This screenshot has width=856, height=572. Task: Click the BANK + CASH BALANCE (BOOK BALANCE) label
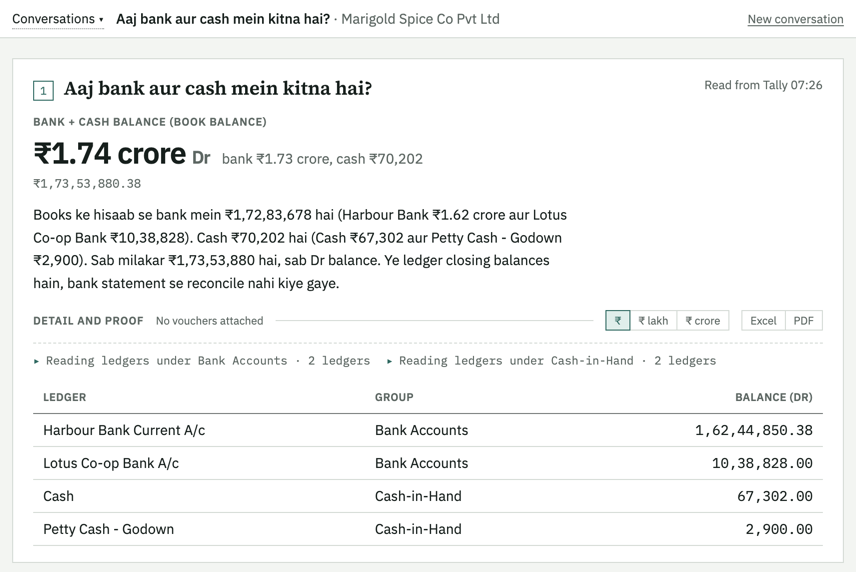150,122
